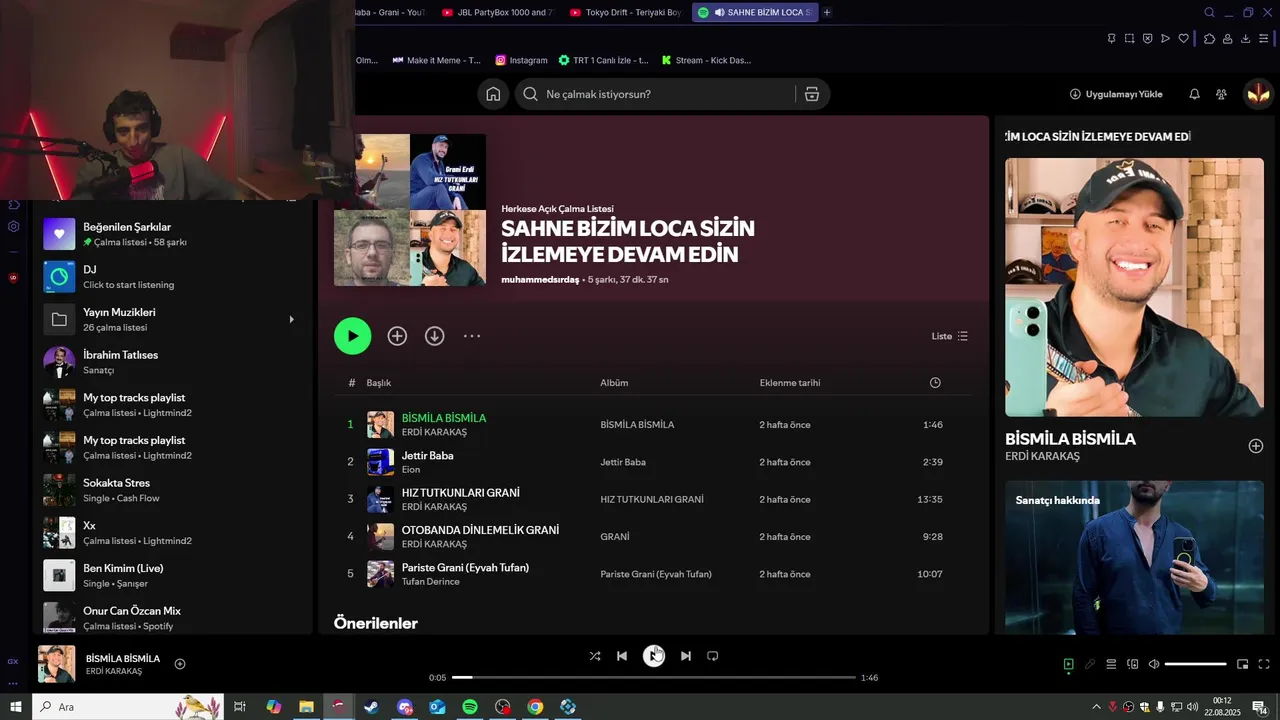
Task: Open the DJ item in the library
Action: click(174, 277)
